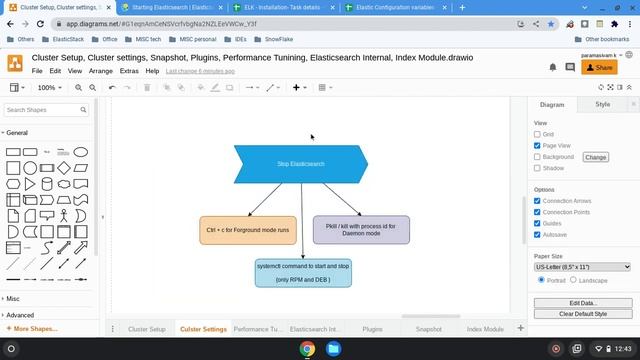Bookmark page with star icon
Screen dimensions: 640x360
551,24
